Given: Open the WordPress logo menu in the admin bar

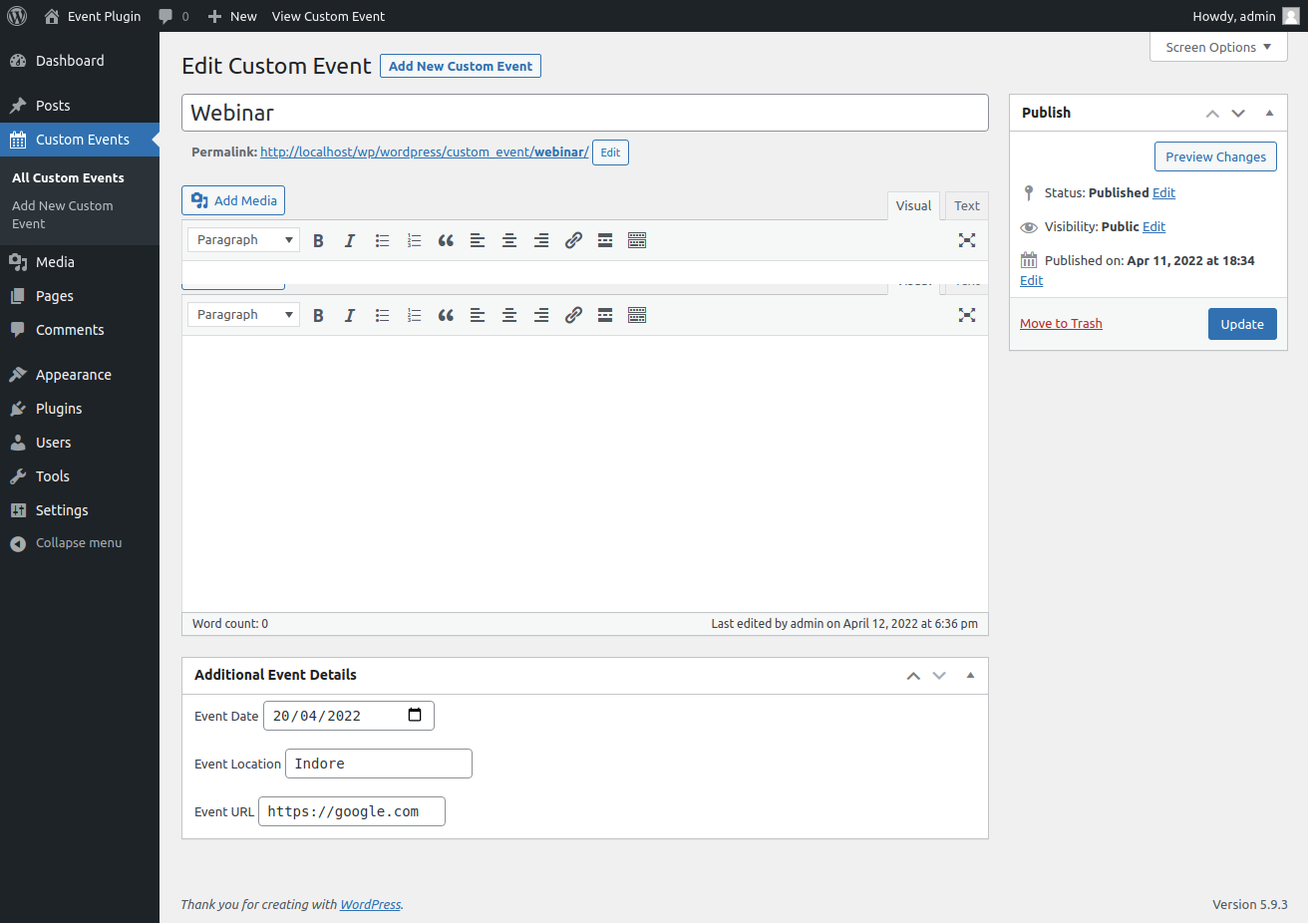Looking at the screenshot, I should point(17,16).
